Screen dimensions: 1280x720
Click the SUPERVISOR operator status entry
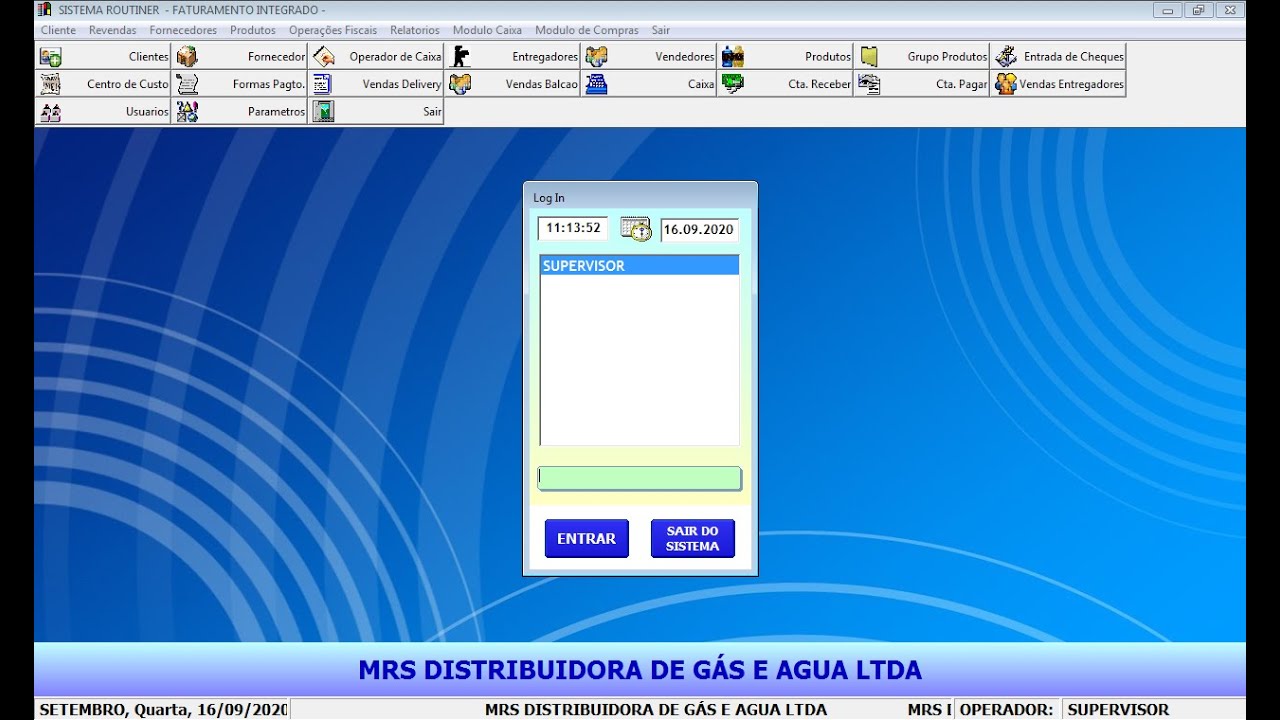(x=1118, y=709)
